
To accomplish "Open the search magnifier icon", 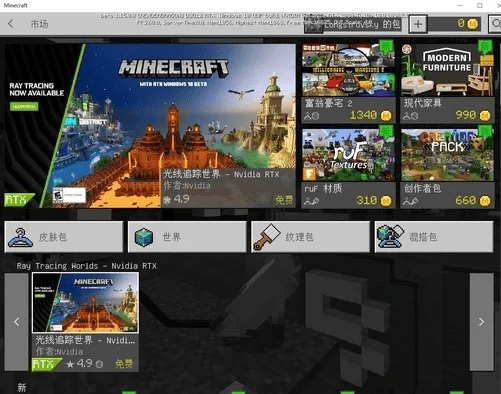I will point(496,24).
